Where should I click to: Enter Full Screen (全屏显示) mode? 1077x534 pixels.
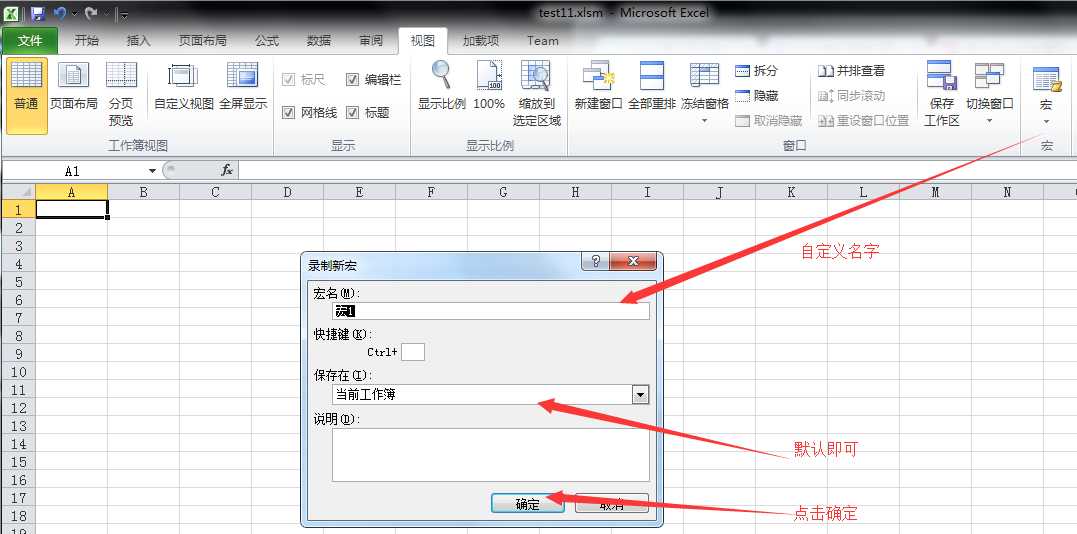tap(242, 87)
